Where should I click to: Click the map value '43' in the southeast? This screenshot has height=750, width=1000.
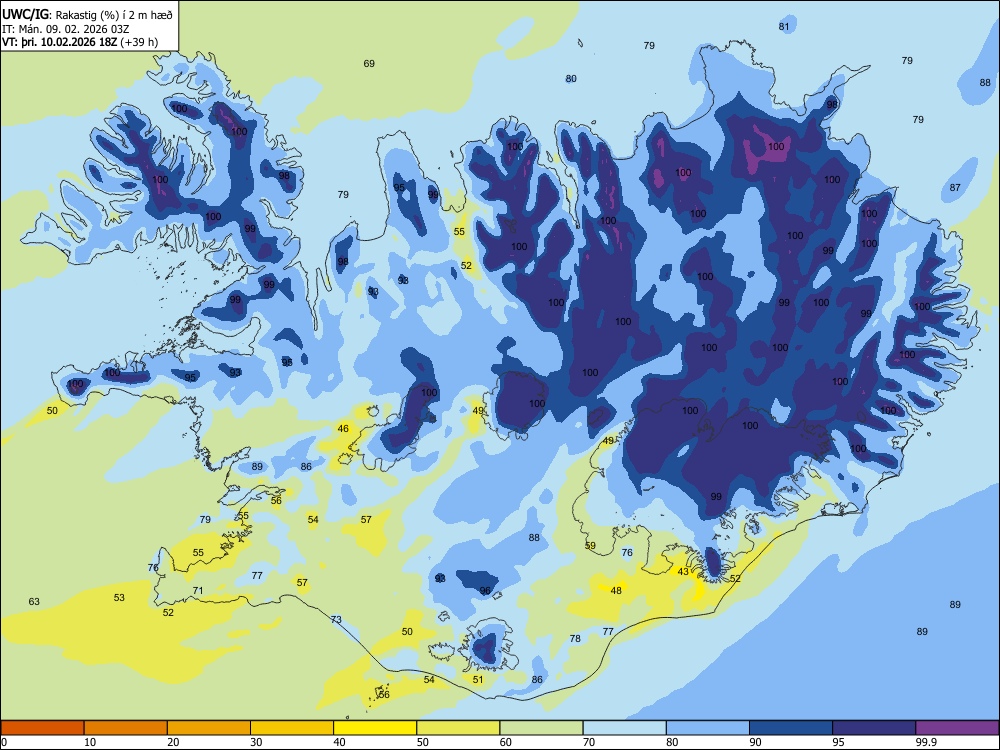683,571
